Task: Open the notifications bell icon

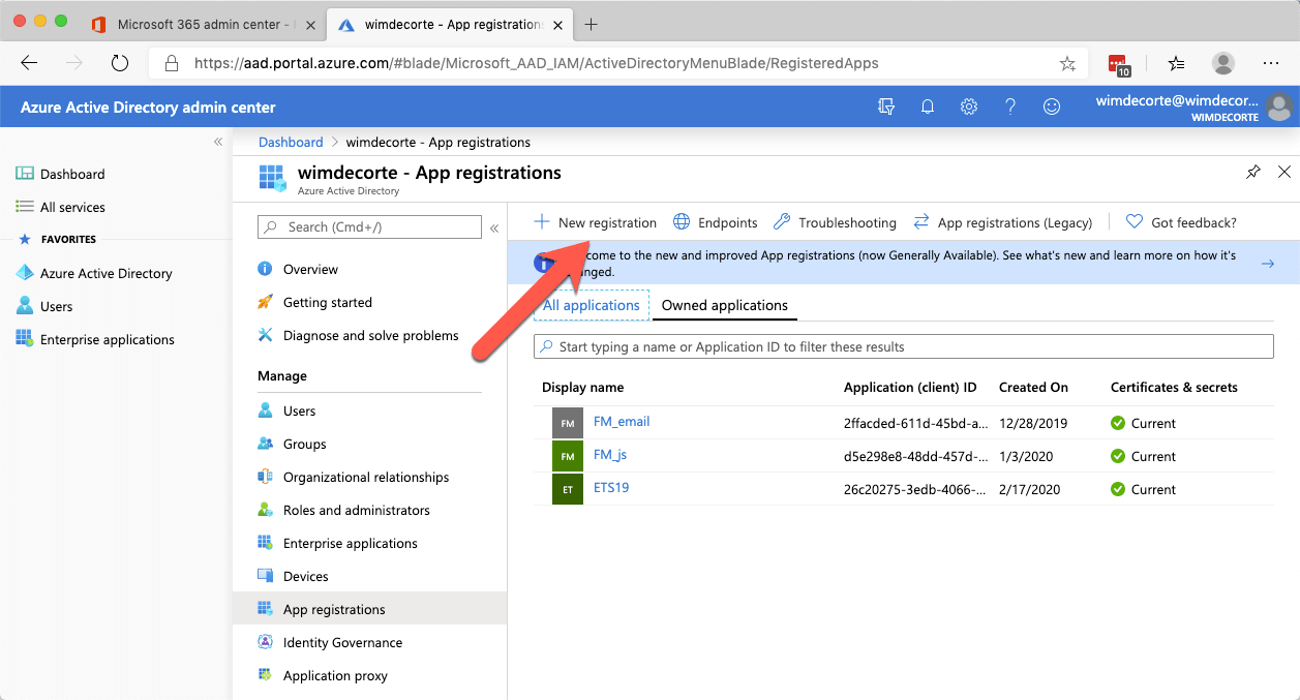Action: click(x=927, y=107)
